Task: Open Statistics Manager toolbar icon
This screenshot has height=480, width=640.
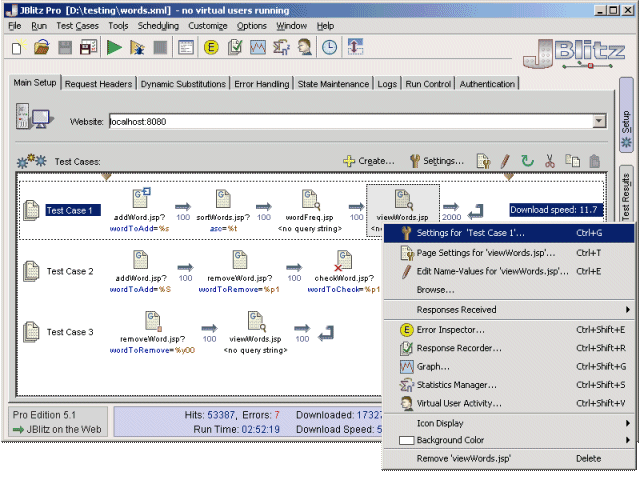Action: [x=281, y=47]
